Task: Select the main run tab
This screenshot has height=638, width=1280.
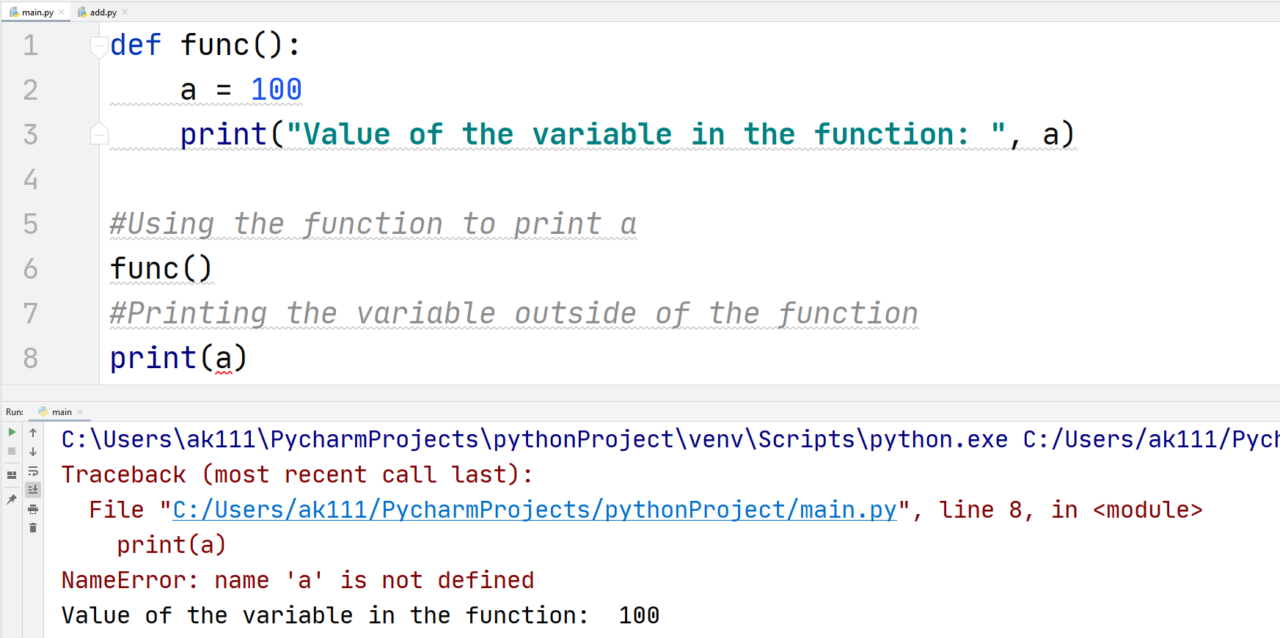Action: pyautogui.click(x=61, y=411)
